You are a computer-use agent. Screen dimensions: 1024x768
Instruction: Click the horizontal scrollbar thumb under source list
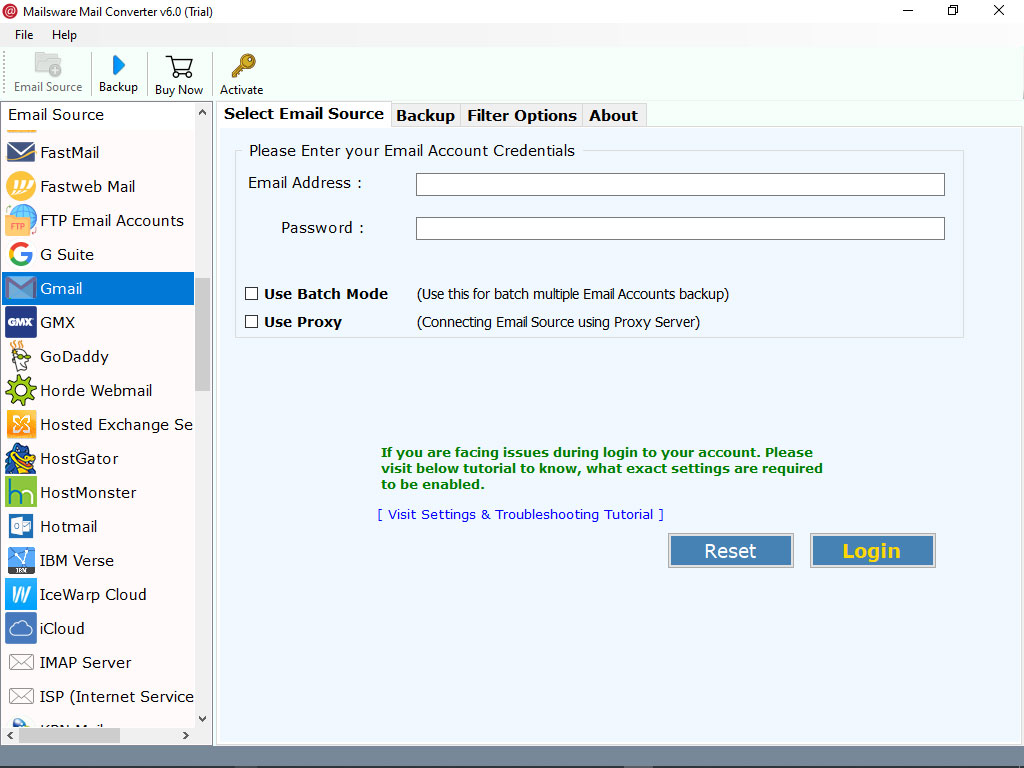(x=69, y=735)
